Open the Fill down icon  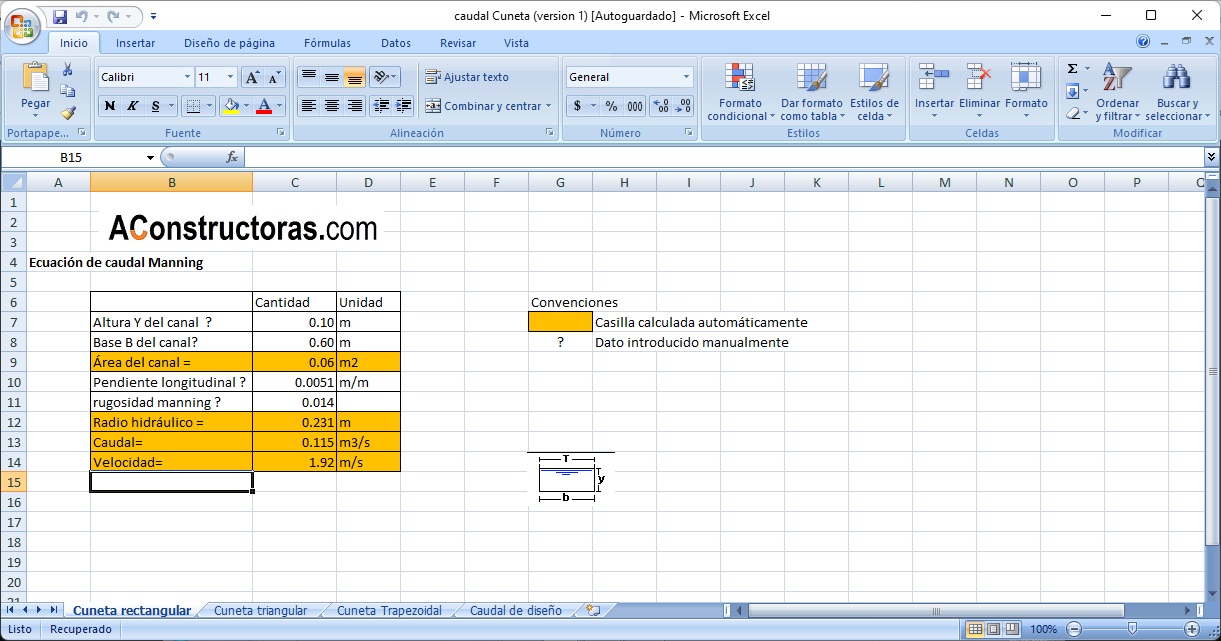point(1072,91)
